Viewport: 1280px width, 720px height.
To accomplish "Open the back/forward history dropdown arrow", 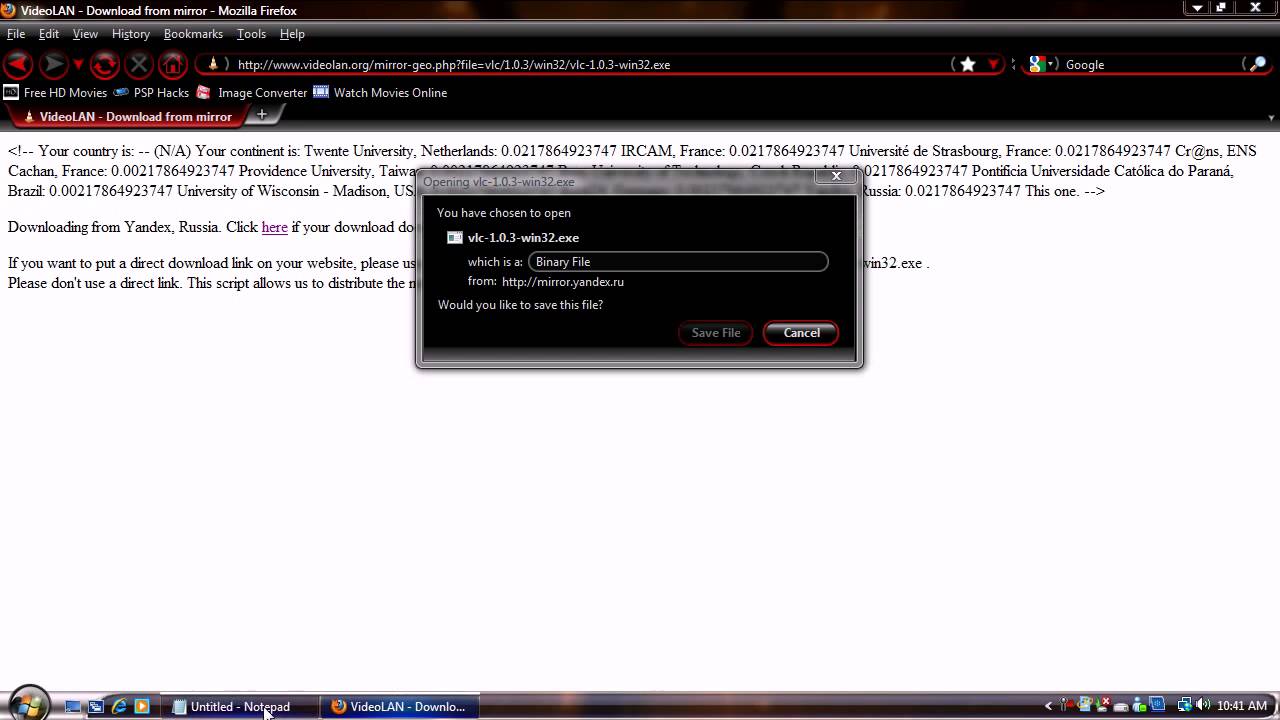I will point(78,65).
